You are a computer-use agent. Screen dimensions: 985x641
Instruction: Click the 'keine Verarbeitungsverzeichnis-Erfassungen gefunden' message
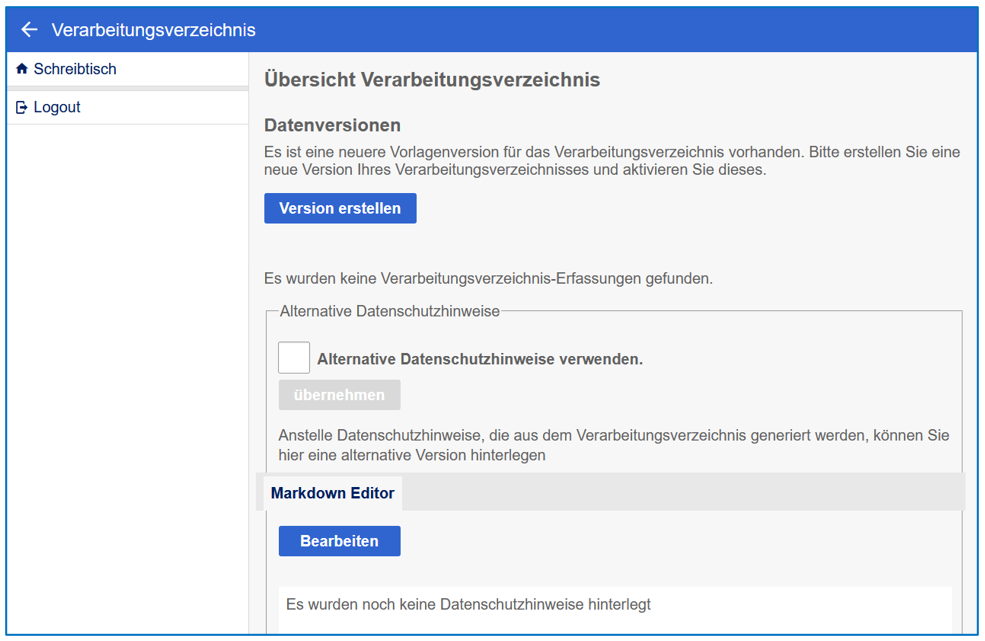(488, 278)
